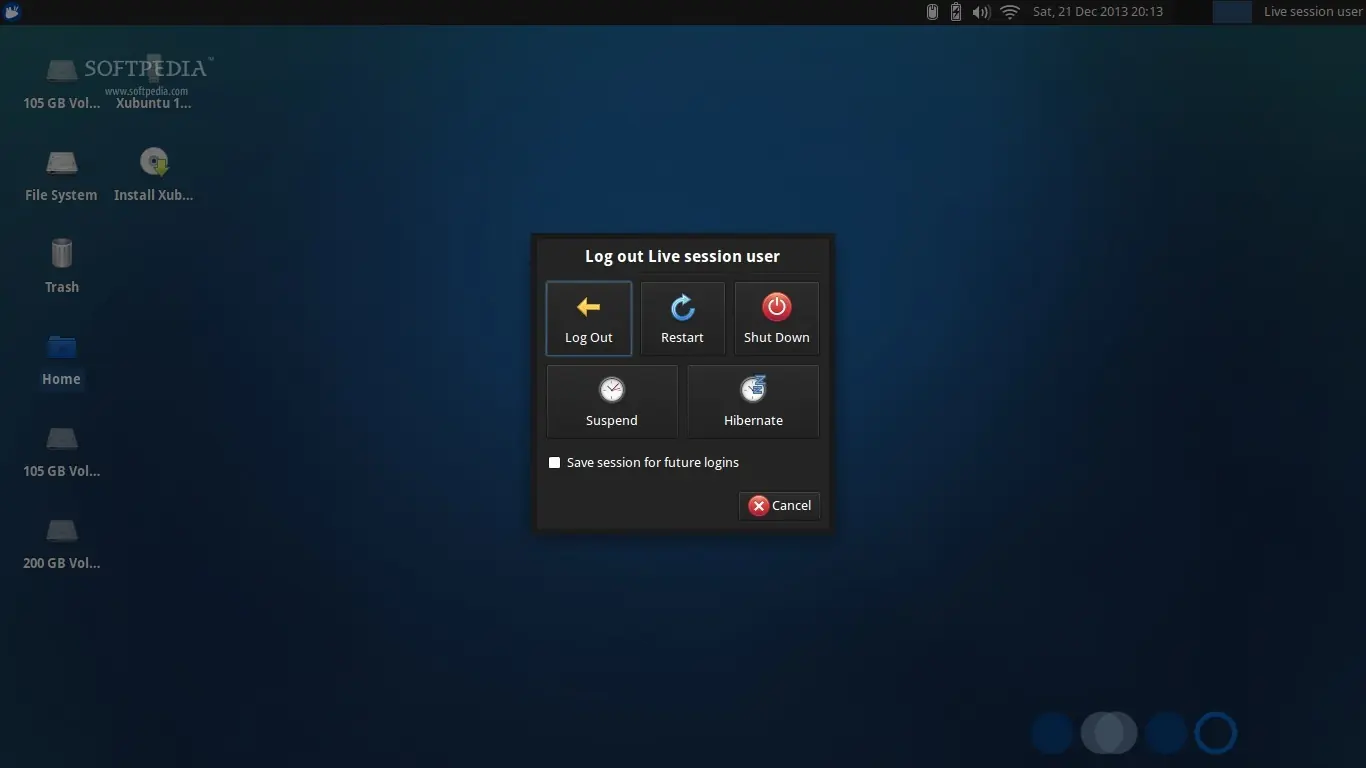Choose Log Out in the dialog
Viewport: 1366px width, 768px height.
[589, 319]
